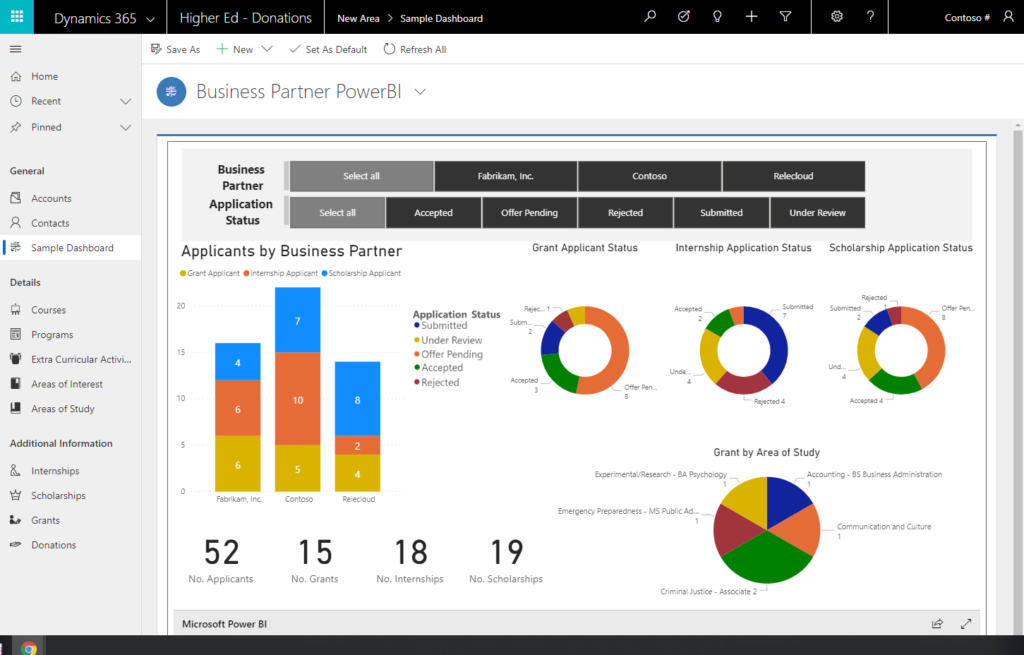The height and width of the screenshot is (655, 1024).
Task: Click the search icon in top bar
Action: coord(650,17)
